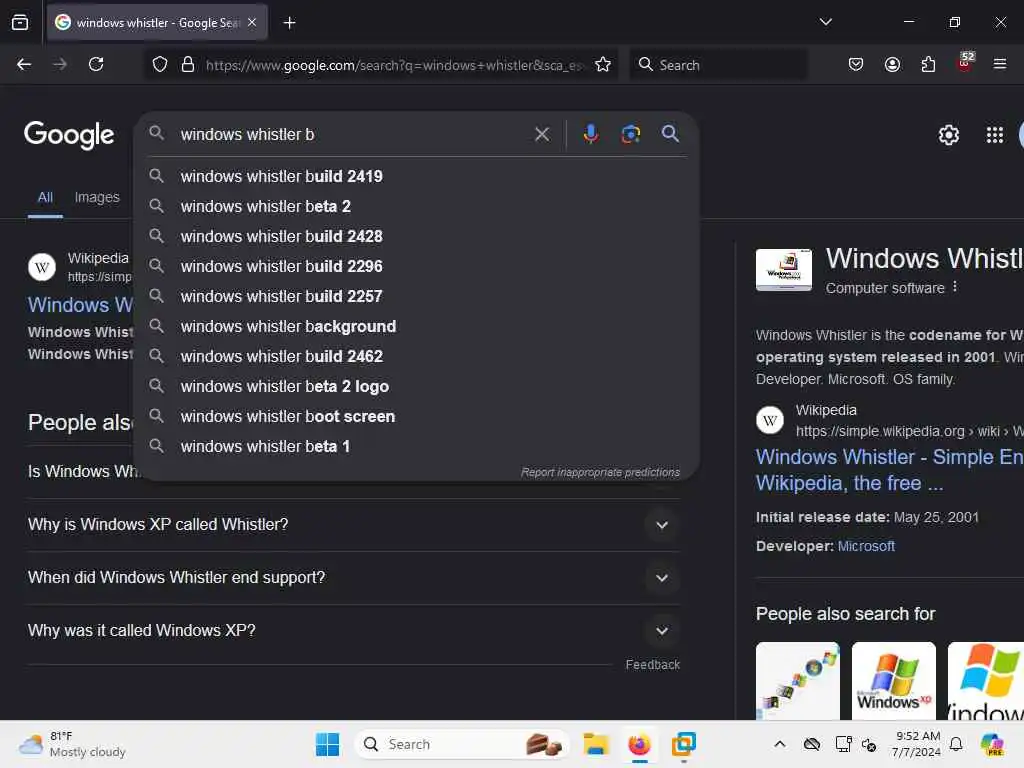The height and width of the screenshot is (768, 1024).
Task: Open the tracking protection shield icon
Action: [160, 64]
